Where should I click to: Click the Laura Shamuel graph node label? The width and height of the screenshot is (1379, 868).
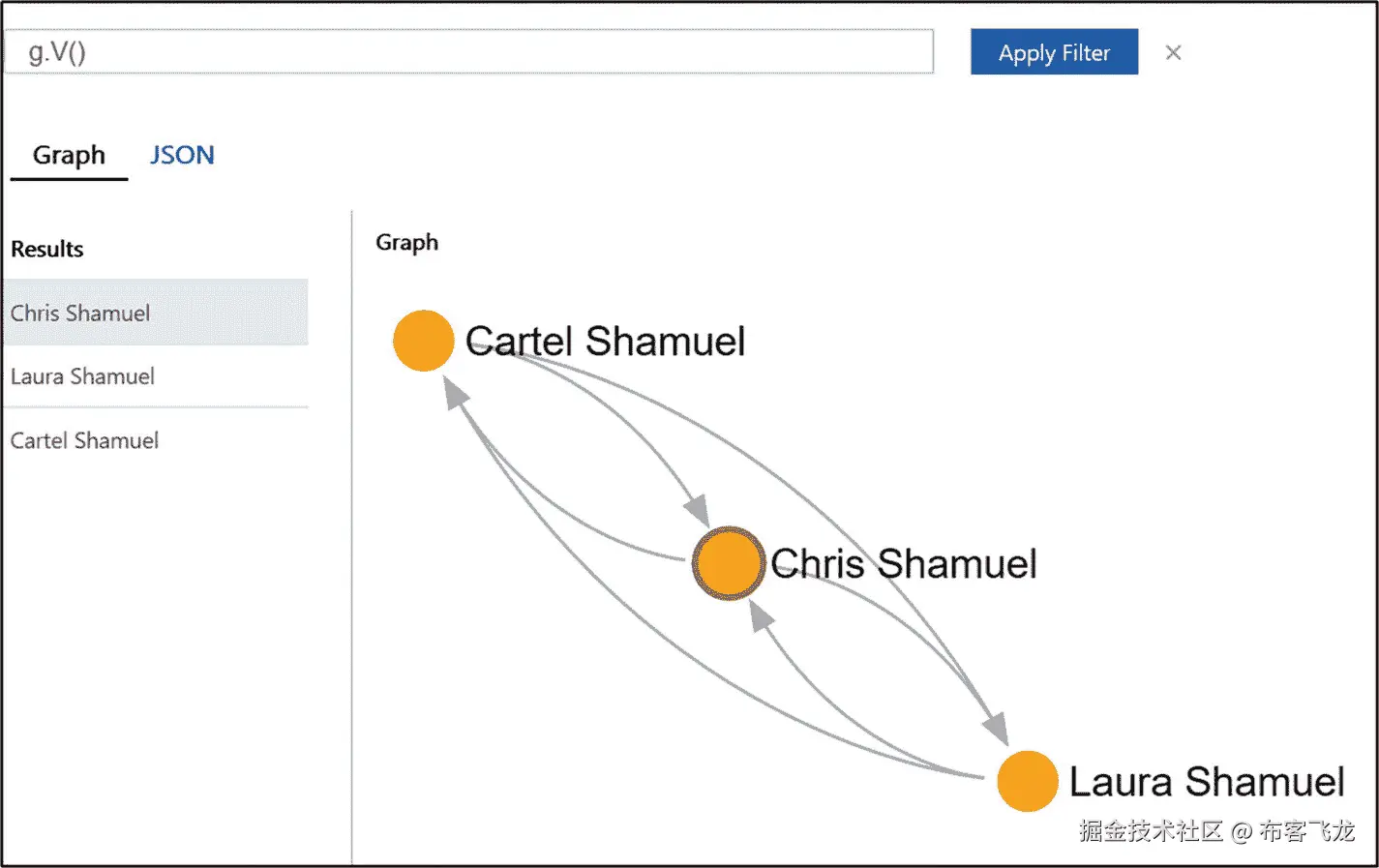1206,782
